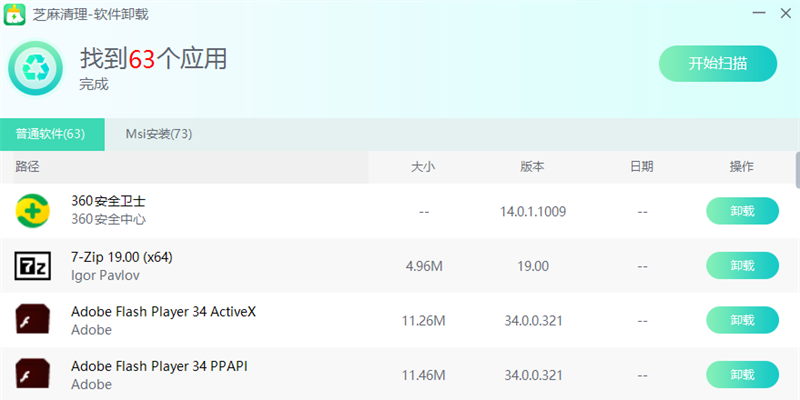The width and height of the screenshot is (800, 400).
Task: Open the Msi安装(73) tab
Action: coord(158,134)
